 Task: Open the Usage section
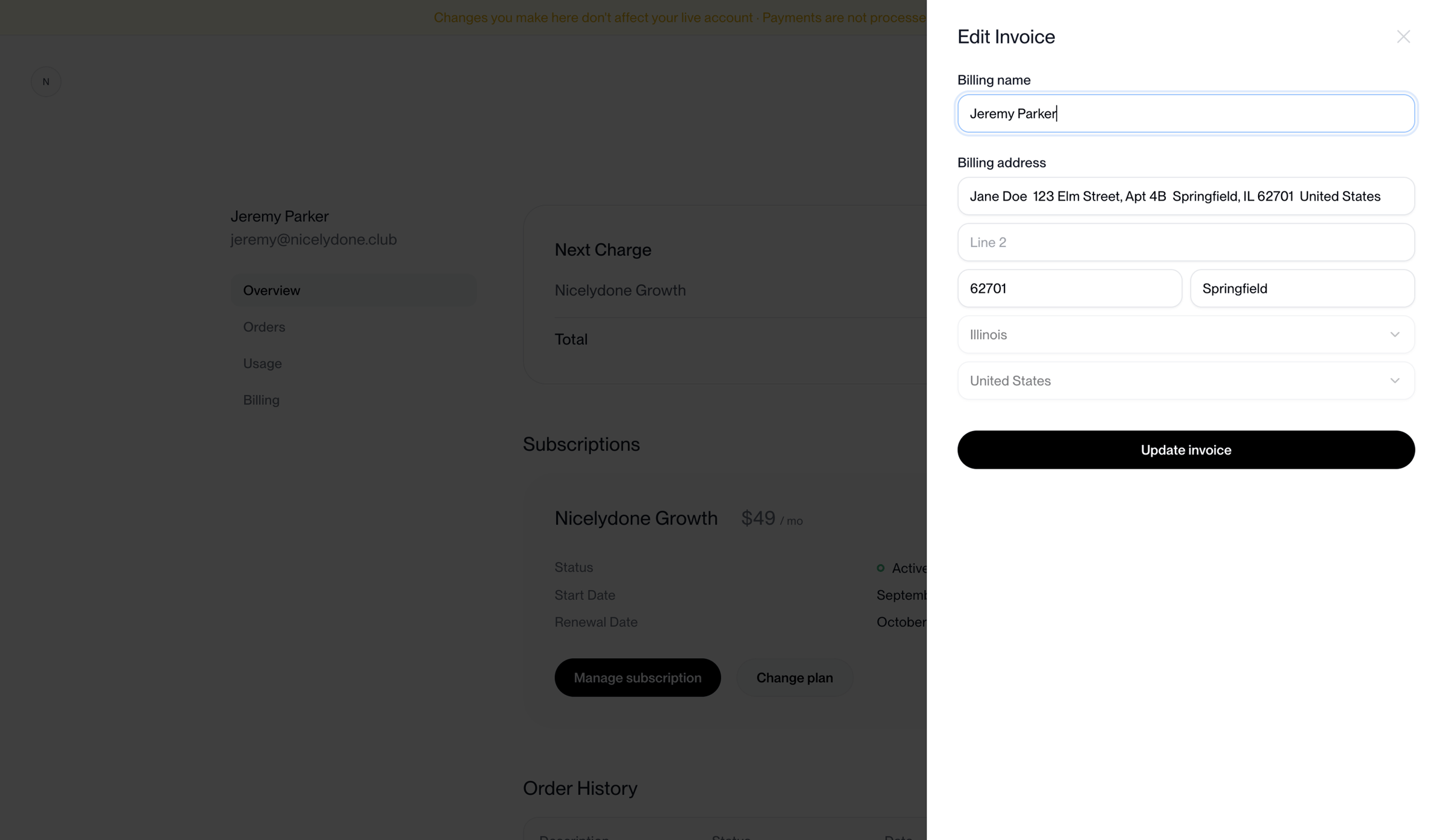pos(262,364)
